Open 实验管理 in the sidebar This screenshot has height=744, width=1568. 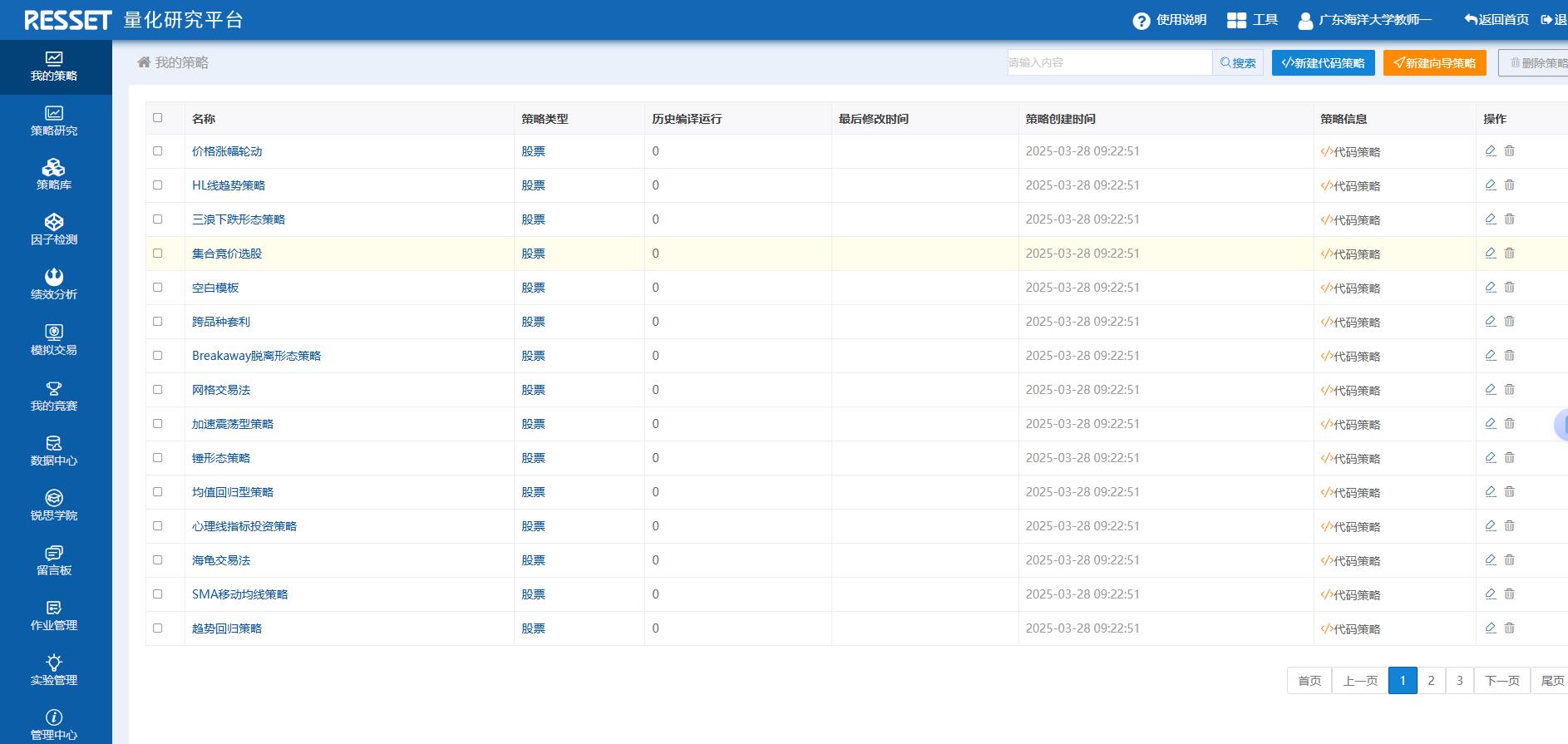(x=54, y=671)
